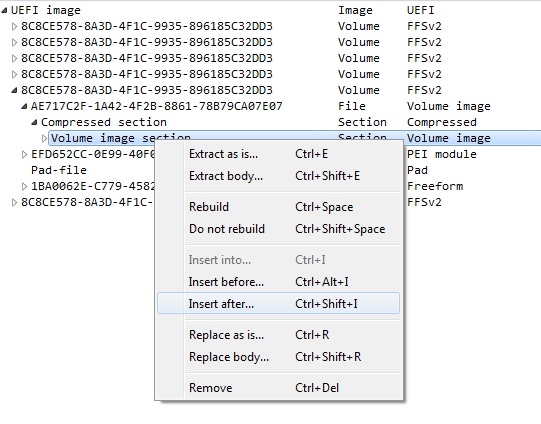Viewport: 541px width, 424px height.
Task: Expand the EFD652CC PEI module node
Action: tap(24, 154)
